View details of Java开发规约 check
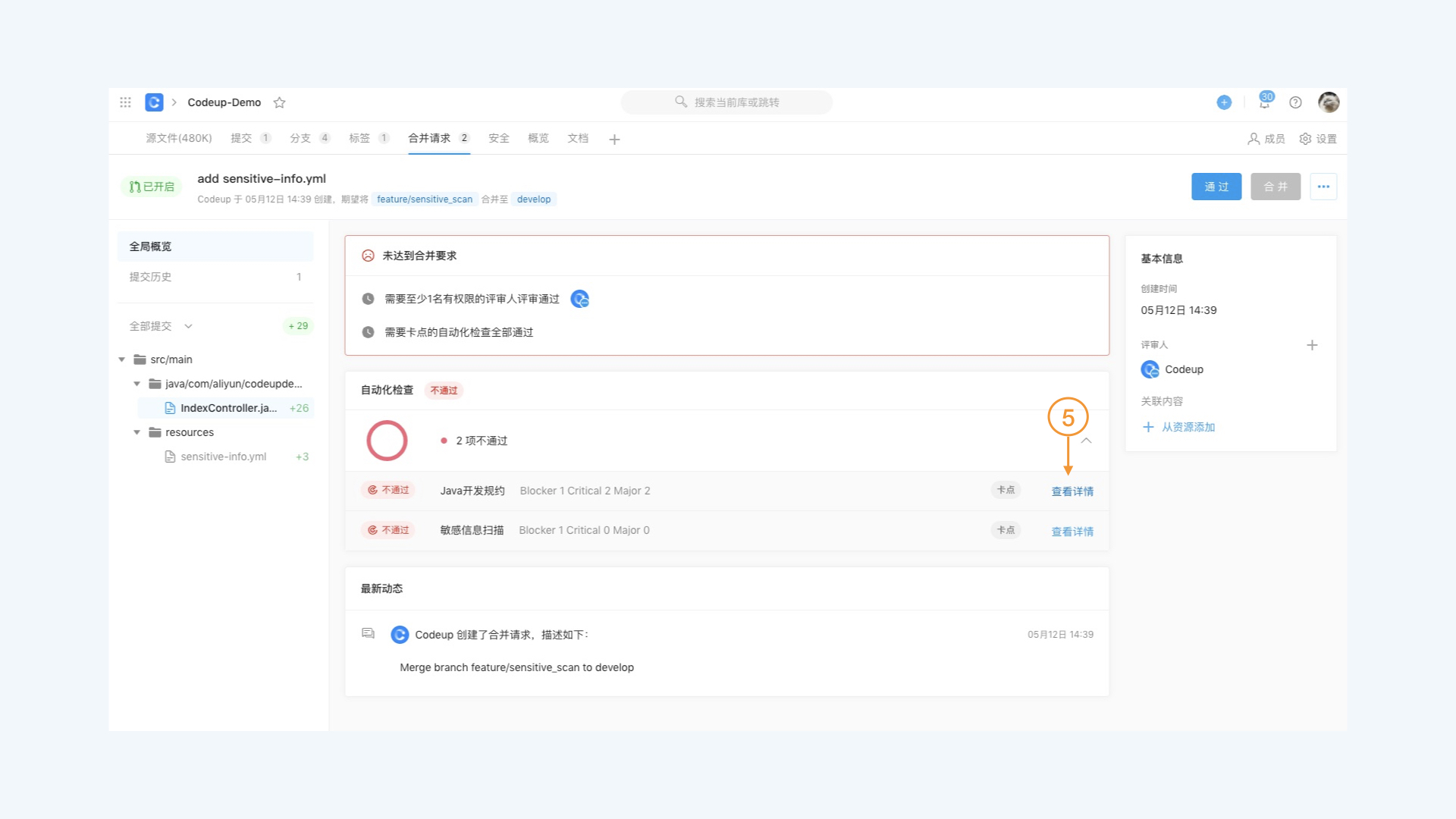Screen dimensions: 1456x819 point(1072,491)
